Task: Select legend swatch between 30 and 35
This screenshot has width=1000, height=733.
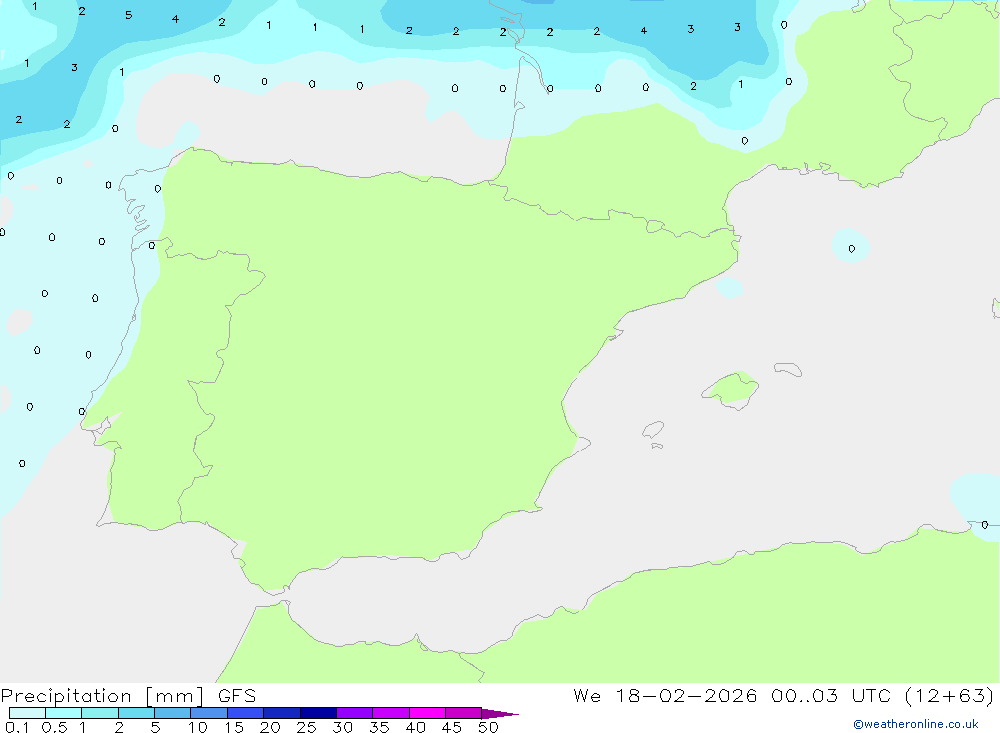Action: [x=355, y=713]
